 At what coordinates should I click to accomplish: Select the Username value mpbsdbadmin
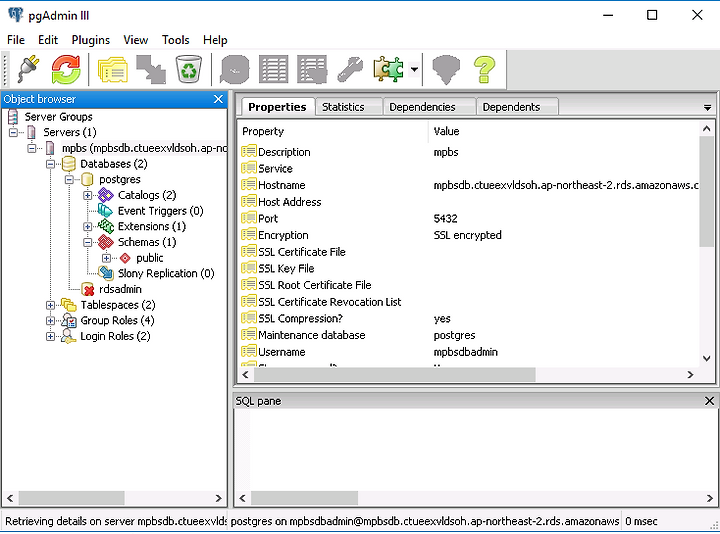click(x=466, y=352)
